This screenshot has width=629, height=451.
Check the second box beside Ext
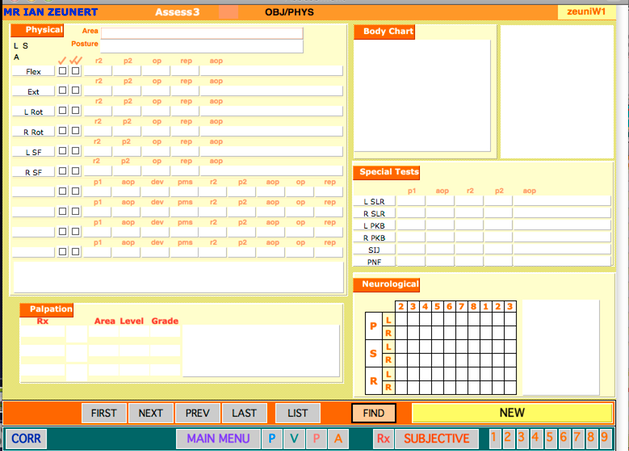(75, 90)
